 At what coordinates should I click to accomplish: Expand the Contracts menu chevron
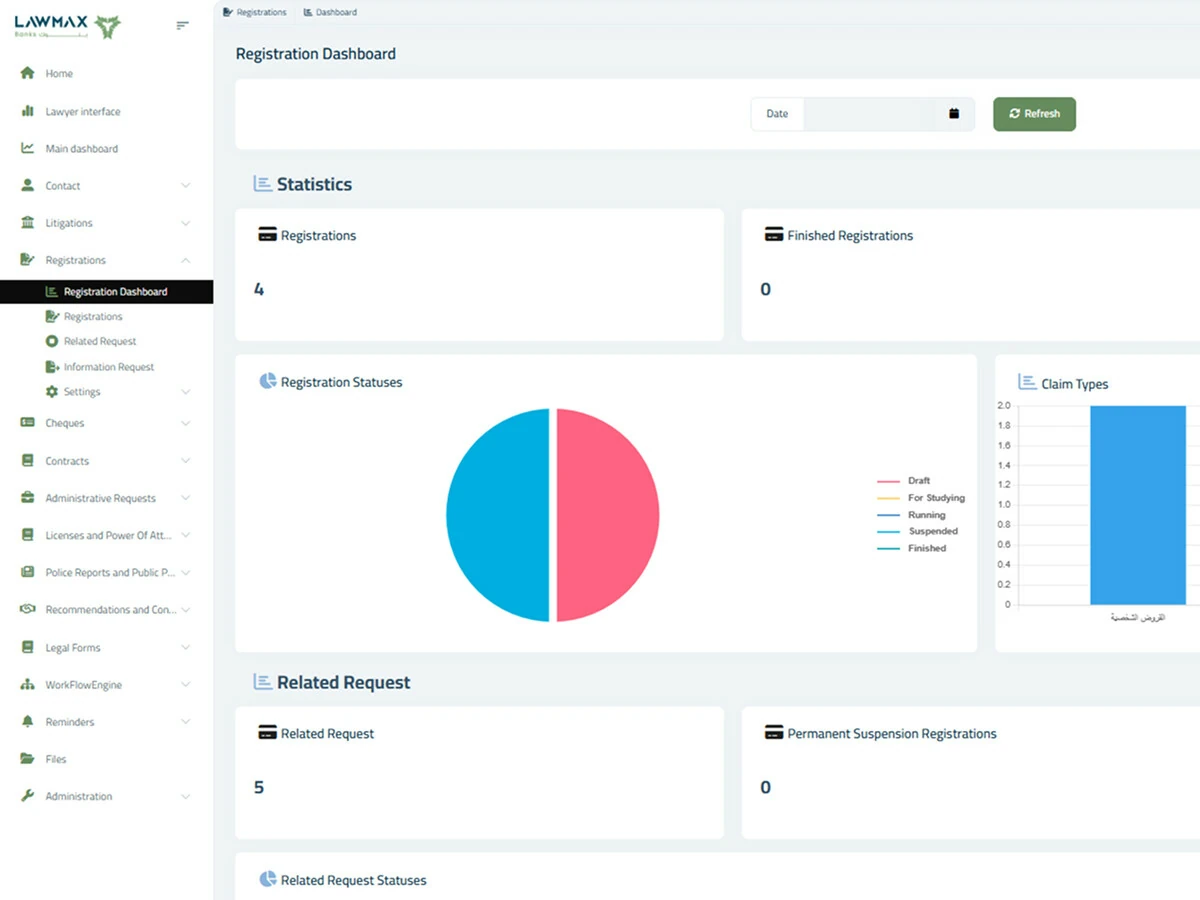[186, 460]
